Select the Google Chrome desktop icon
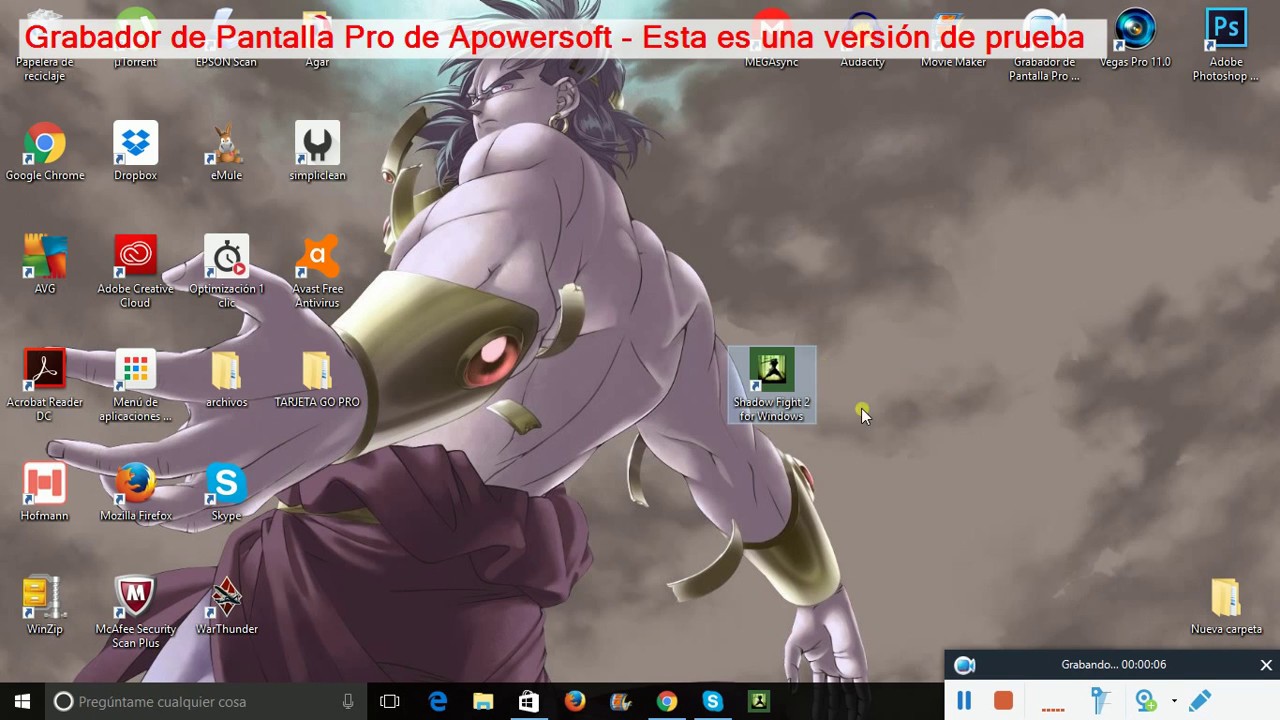 click(45, 153)
